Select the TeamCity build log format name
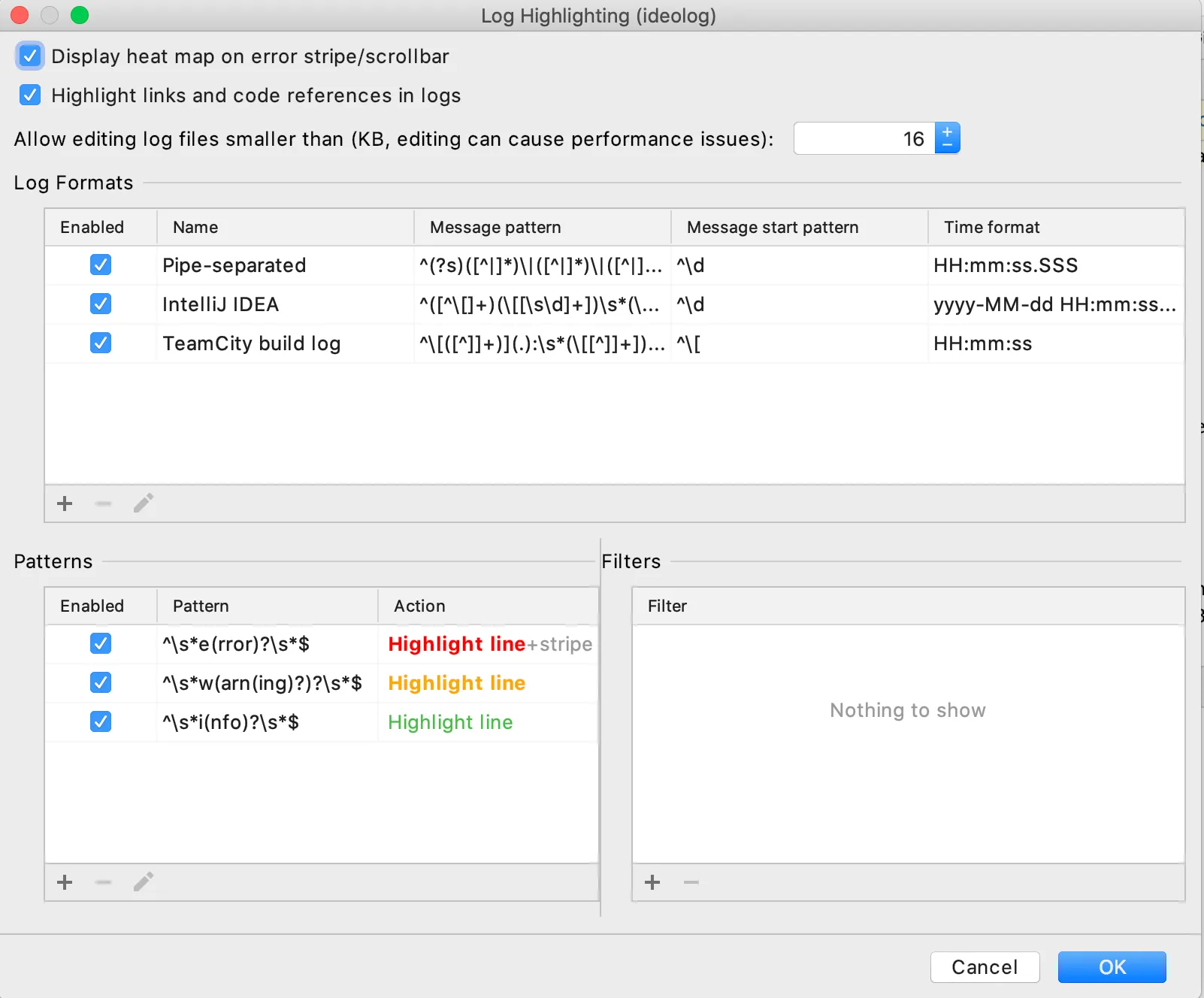1204x998 pixels. click(251, 343)
